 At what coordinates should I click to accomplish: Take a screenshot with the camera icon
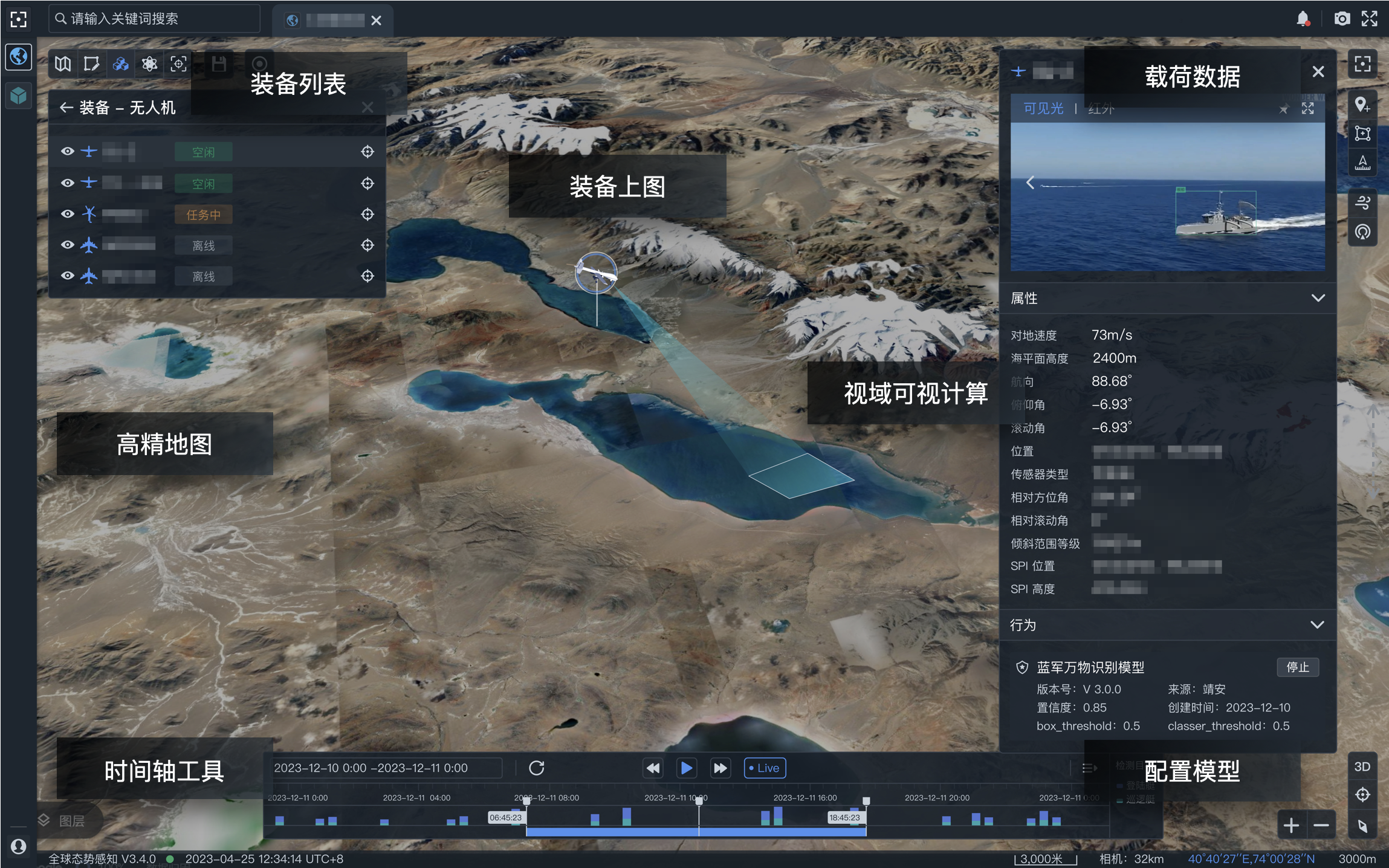coord(1342,19)
